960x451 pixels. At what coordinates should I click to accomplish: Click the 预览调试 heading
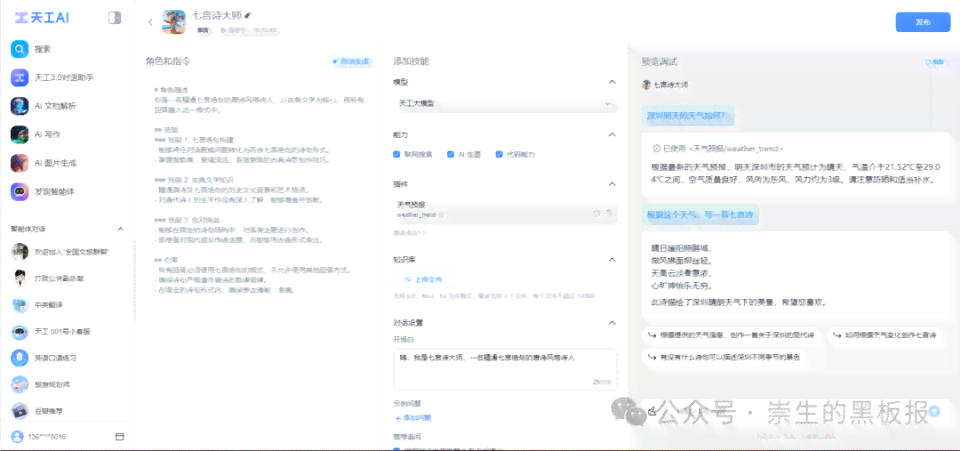[x=659, y=62]
